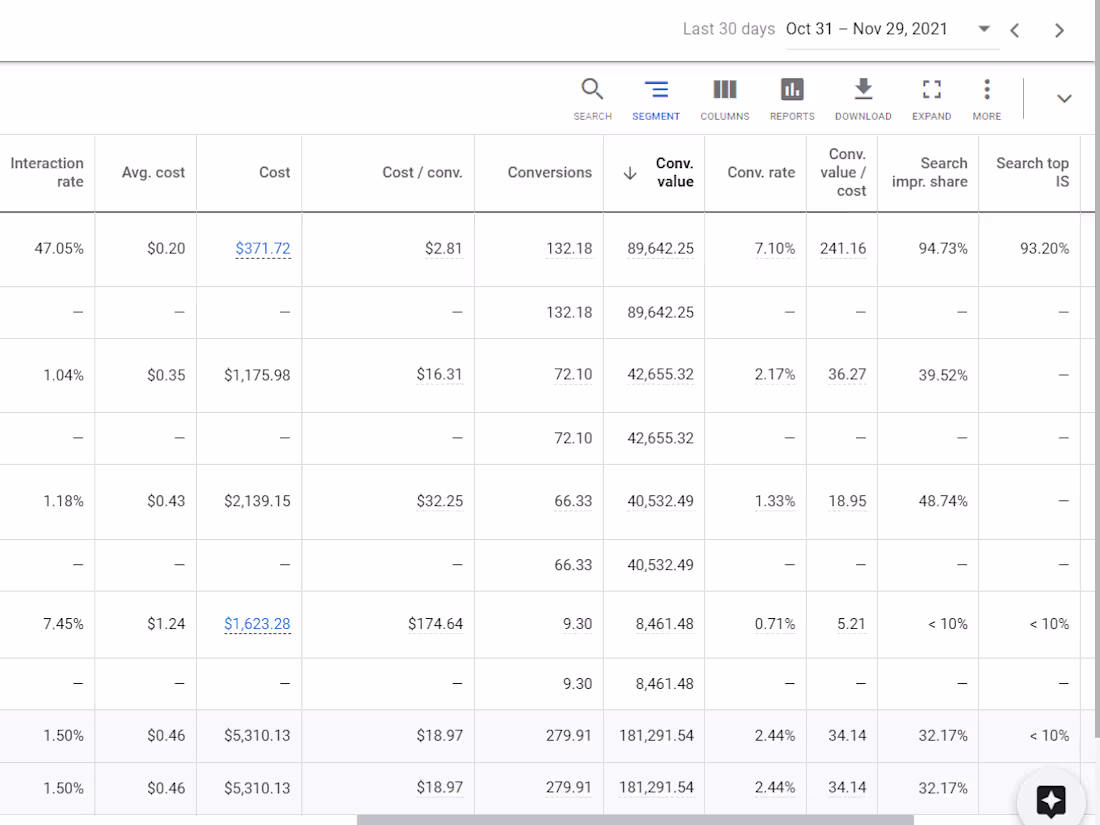Go to the previous date period
The image size is (1100, 825).
[x=1015, y=30]
